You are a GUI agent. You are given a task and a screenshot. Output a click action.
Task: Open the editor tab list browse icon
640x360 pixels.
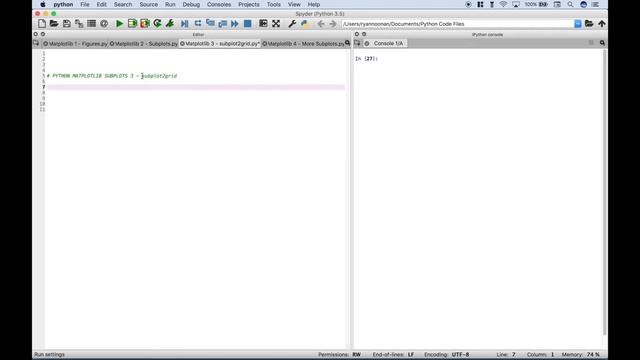36,43
